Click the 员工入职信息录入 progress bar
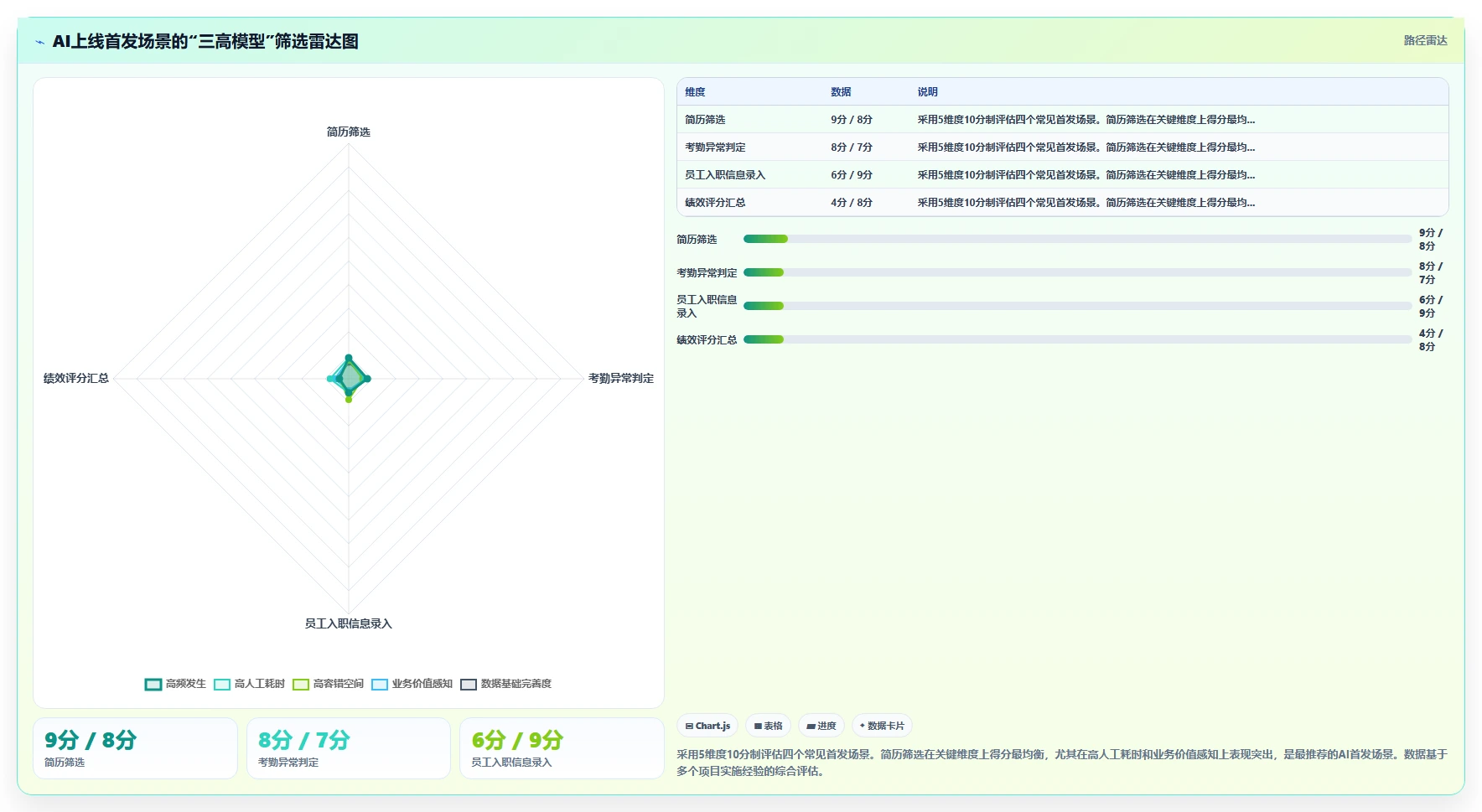This screenshot has width=1482, height=812. (1077, 306)
